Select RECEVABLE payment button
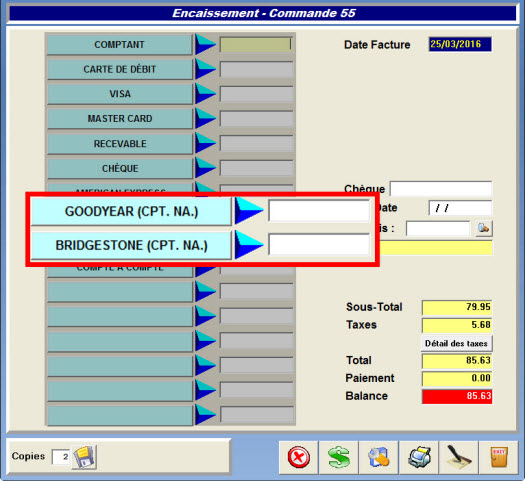The width and height of the screenshot is (525, 481). coord(120,143)
